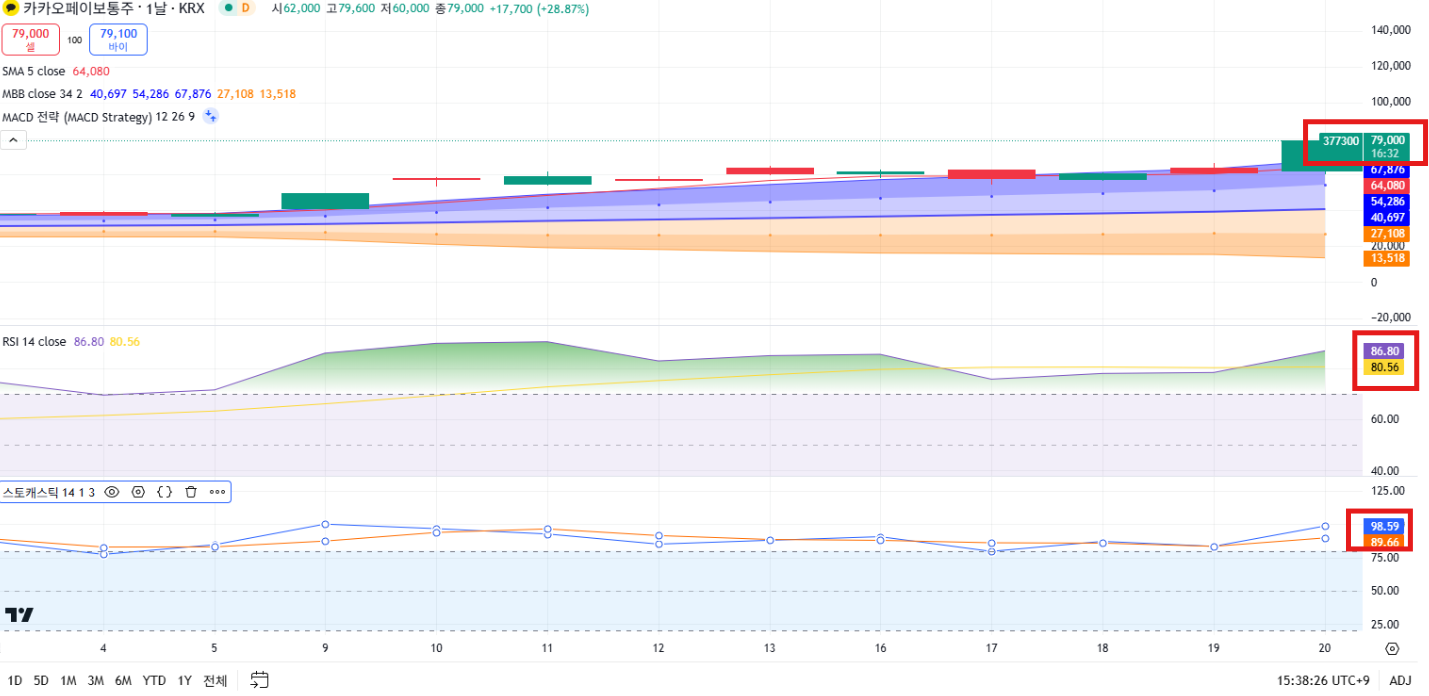Select the YTD time range
The width and height of the screenshot is (1429, 696).
tap(154, 681)
